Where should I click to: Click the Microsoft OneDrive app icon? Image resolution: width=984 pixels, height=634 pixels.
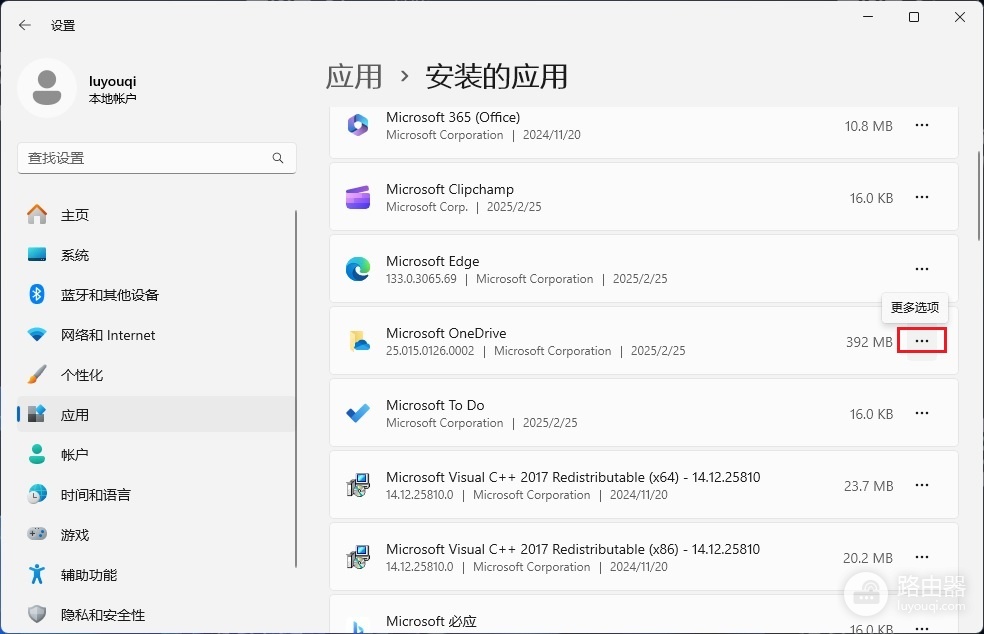click(358, 341)
